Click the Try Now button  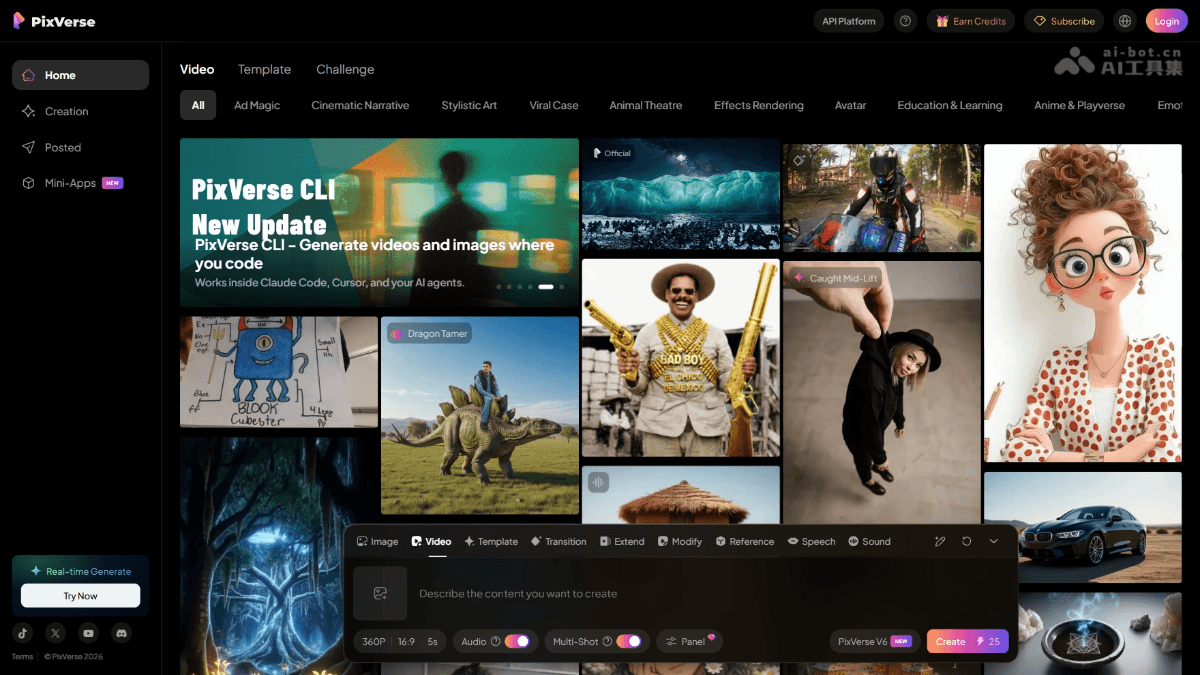80,596
